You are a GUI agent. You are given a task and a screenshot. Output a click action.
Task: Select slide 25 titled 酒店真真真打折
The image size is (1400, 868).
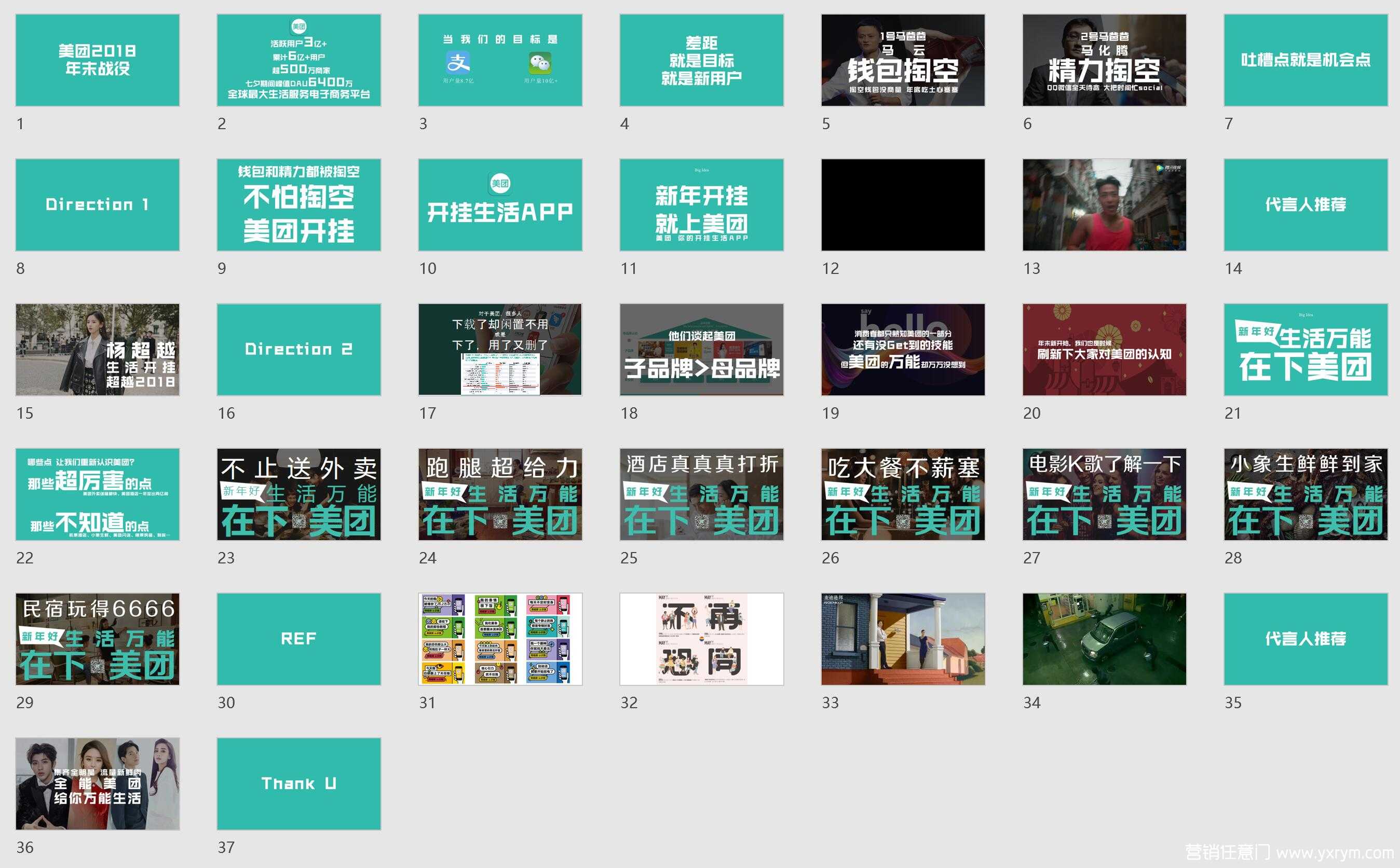coord(702,494)
